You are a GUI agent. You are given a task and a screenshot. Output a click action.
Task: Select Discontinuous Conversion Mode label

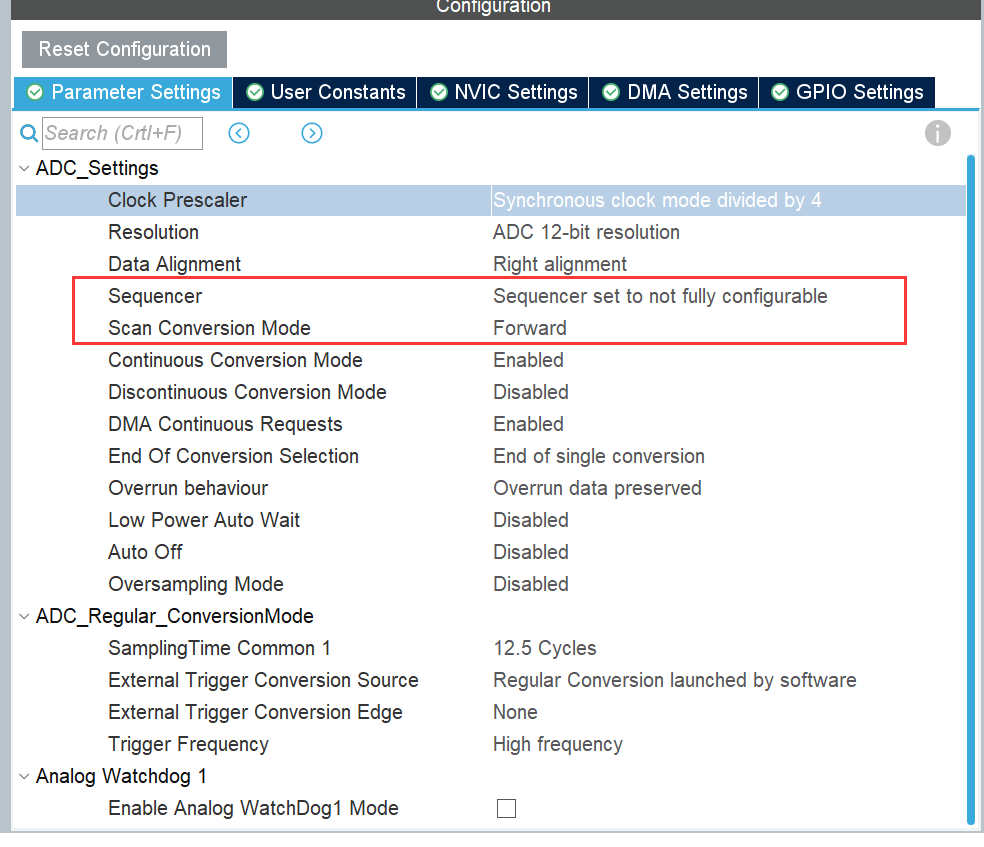point(247,392)
